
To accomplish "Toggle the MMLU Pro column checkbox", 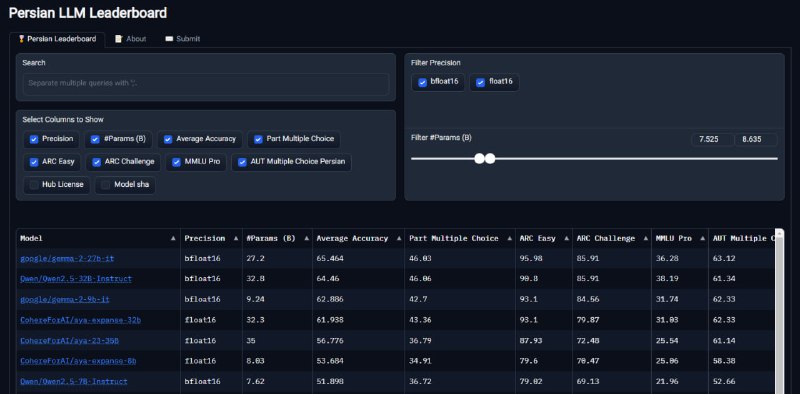I will [177, 162].
